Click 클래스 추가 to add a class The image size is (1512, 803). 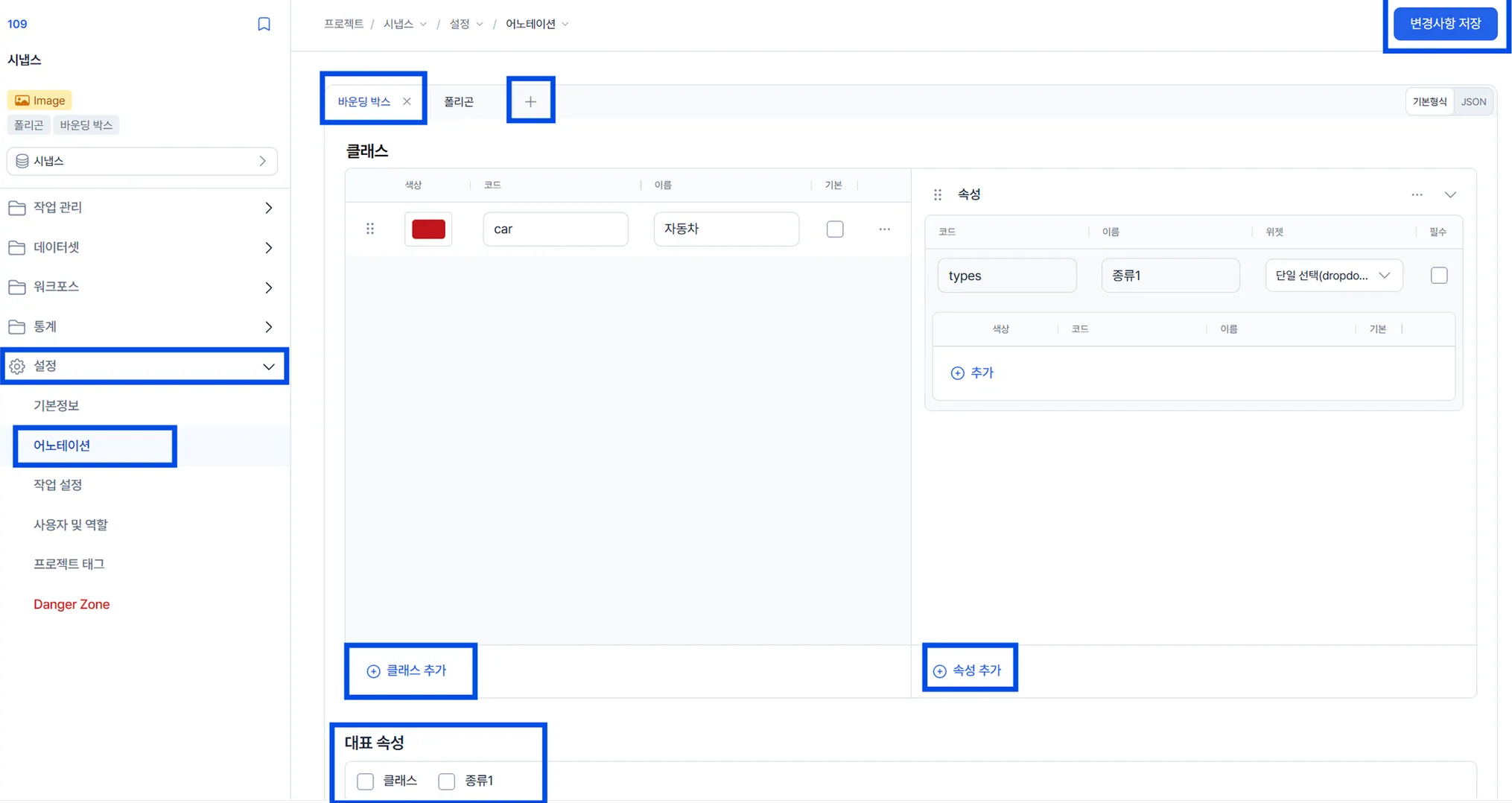(x=407, y=671)
